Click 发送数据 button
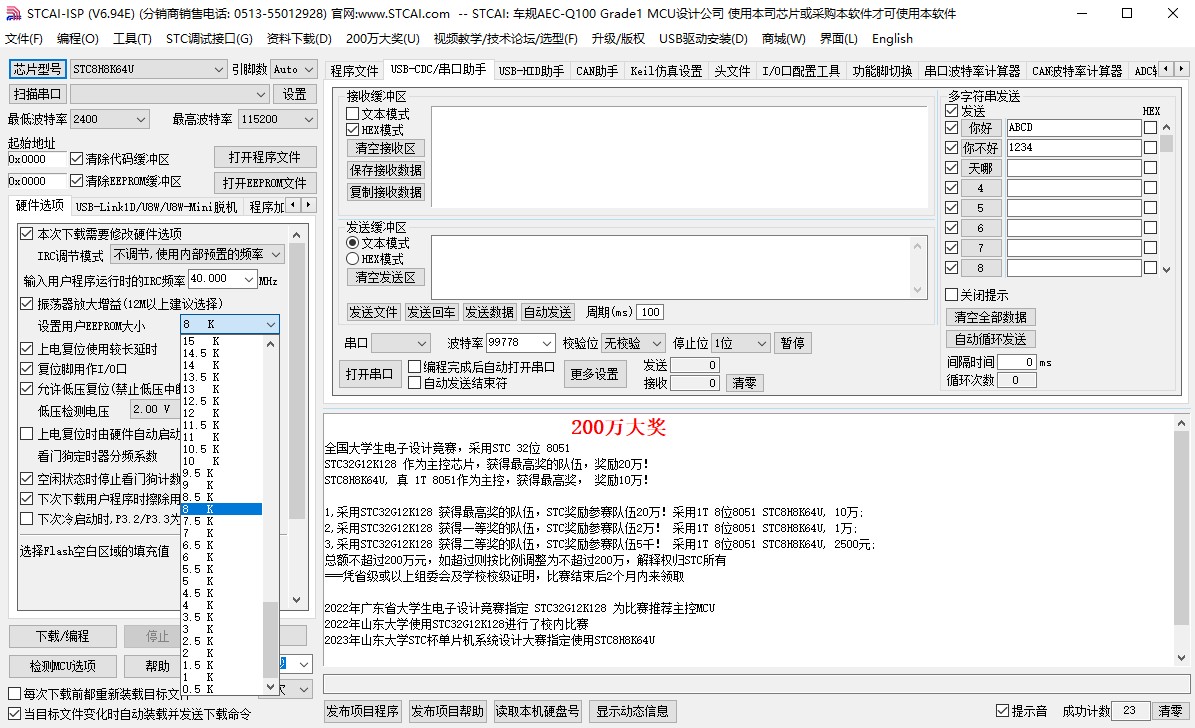The image size is (1195, 728). click(x=489, y=312)
